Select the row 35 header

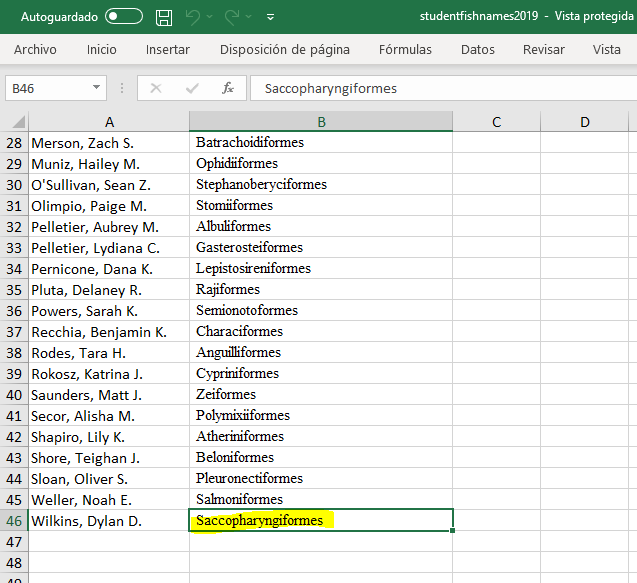(x=14, y=290)
